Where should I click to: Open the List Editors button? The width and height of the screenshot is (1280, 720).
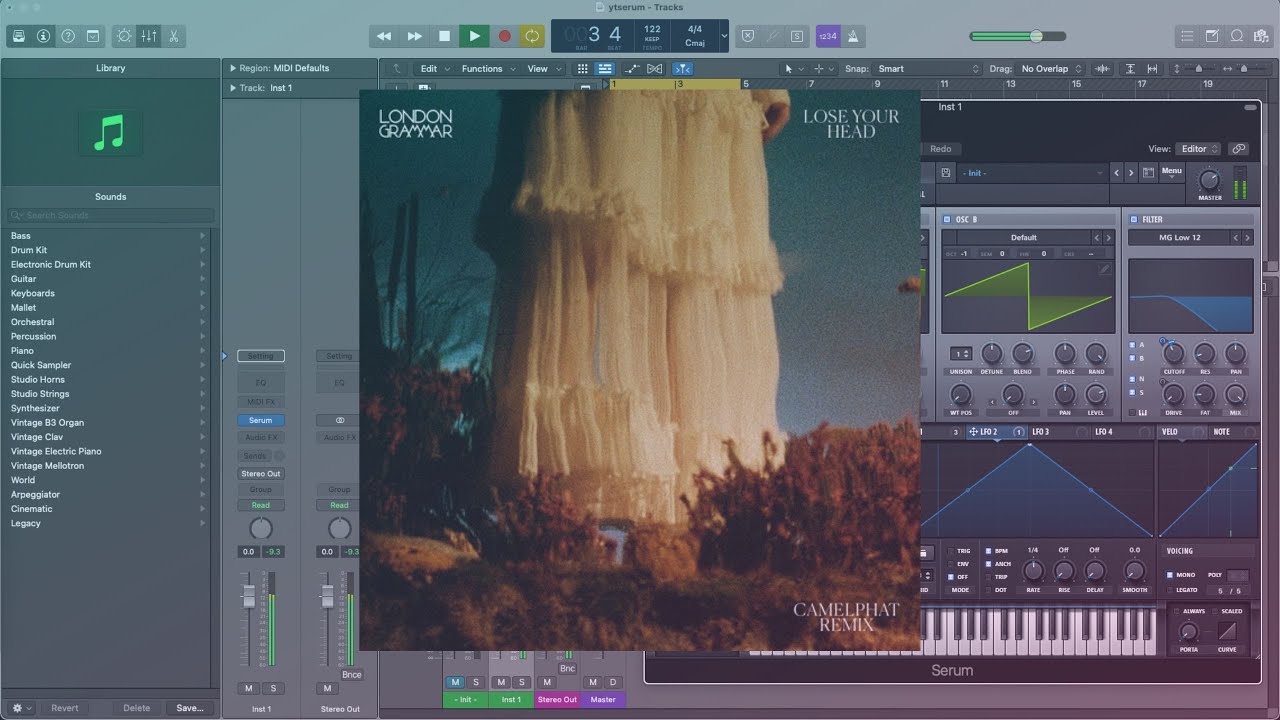click(x=1187, y=36)
